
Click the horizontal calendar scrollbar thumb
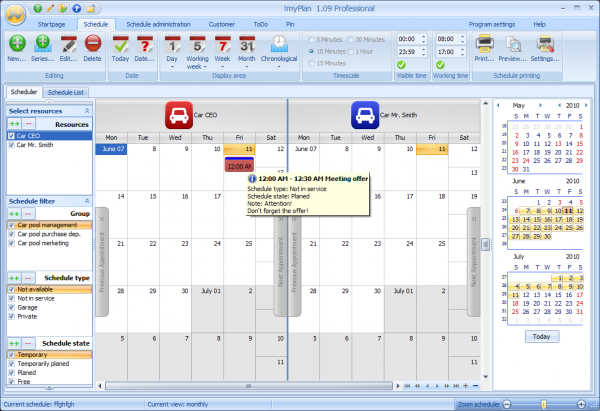pos(249,386)
